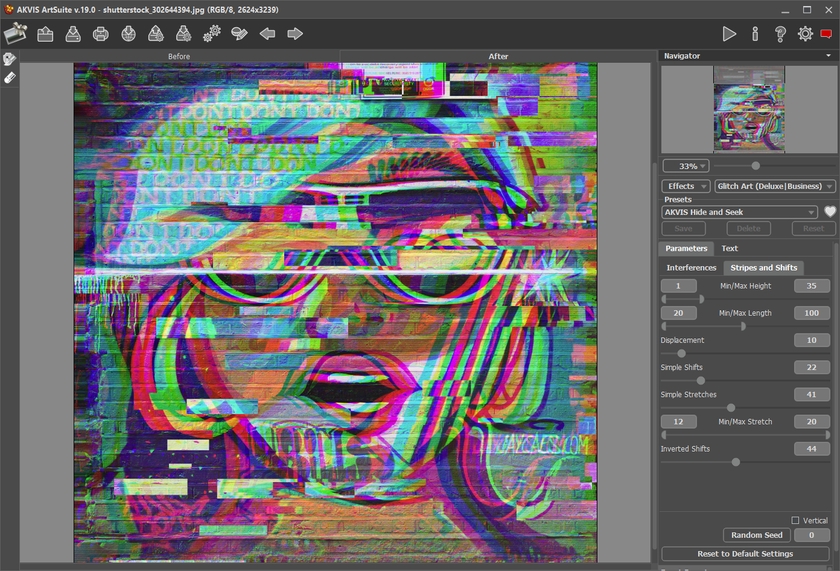Image resolution: width=840 pixels, height=571 pixels.
Task: Open the 33% zoom level dropdown
Action: [x=686, y=166]
